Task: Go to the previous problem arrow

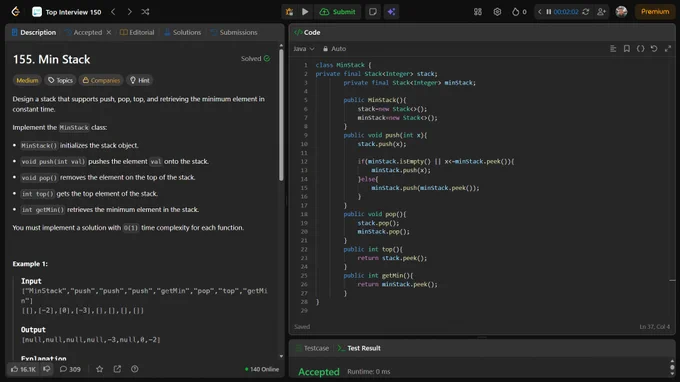Action: coord(113,12)
